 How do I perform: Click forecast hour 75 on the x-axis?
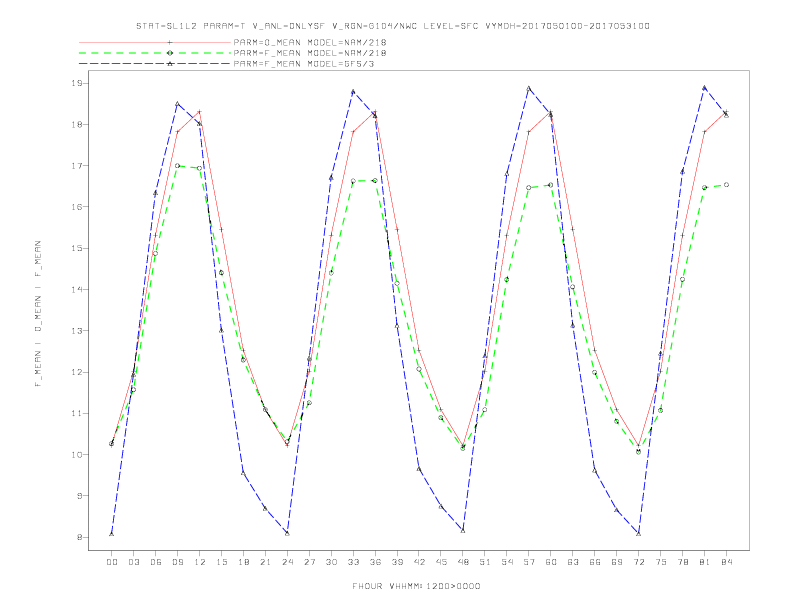coord(661,562)
